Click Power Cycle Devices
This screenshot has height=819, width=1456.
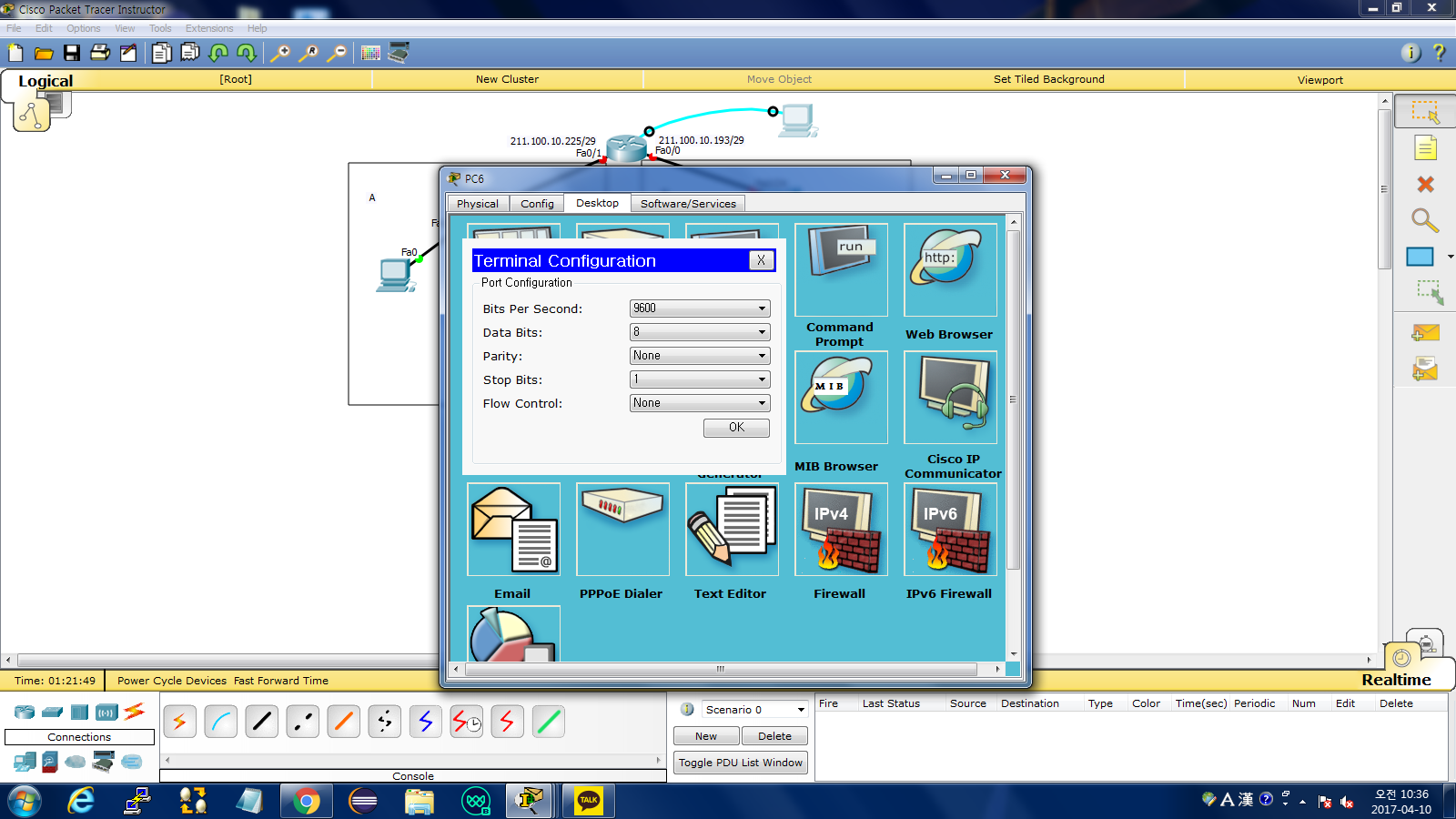(172, 681)
